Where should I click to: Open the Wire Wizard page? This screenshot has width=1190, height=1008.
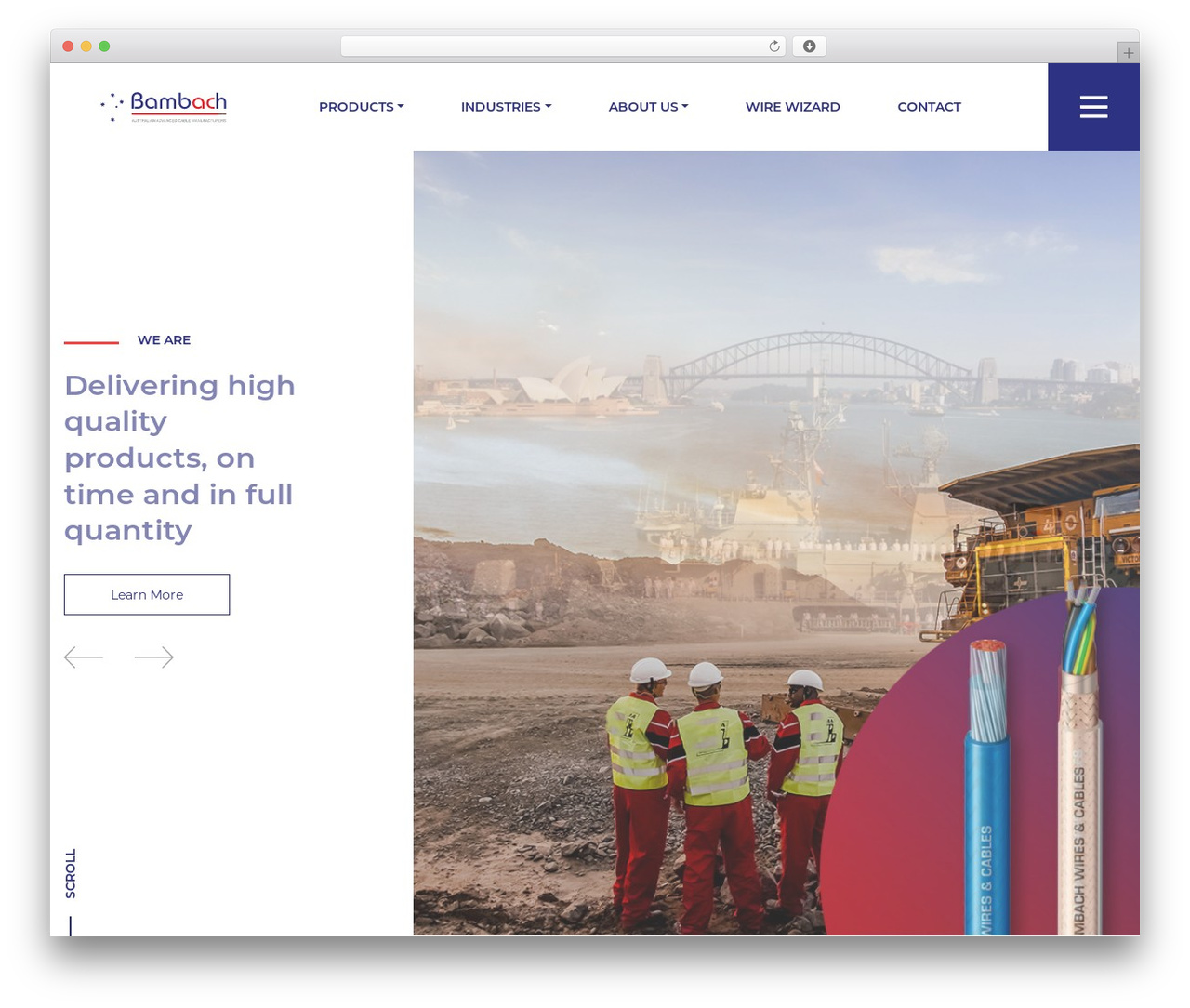[x=793, y=107]
